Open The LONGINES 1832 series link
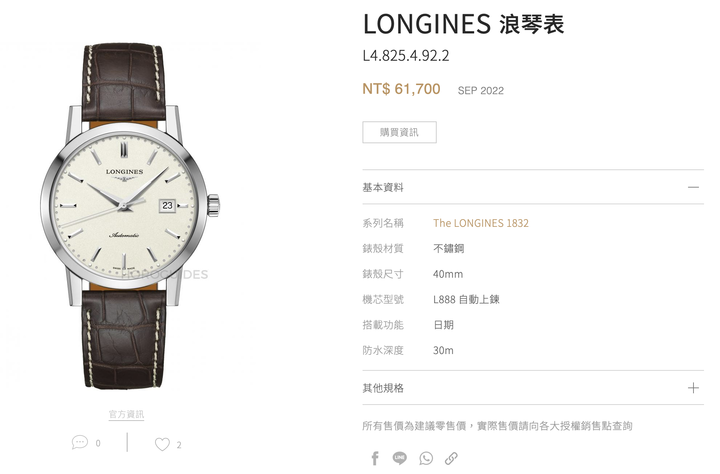The height and width of the screenshot is (474, 720). [481, 223]
